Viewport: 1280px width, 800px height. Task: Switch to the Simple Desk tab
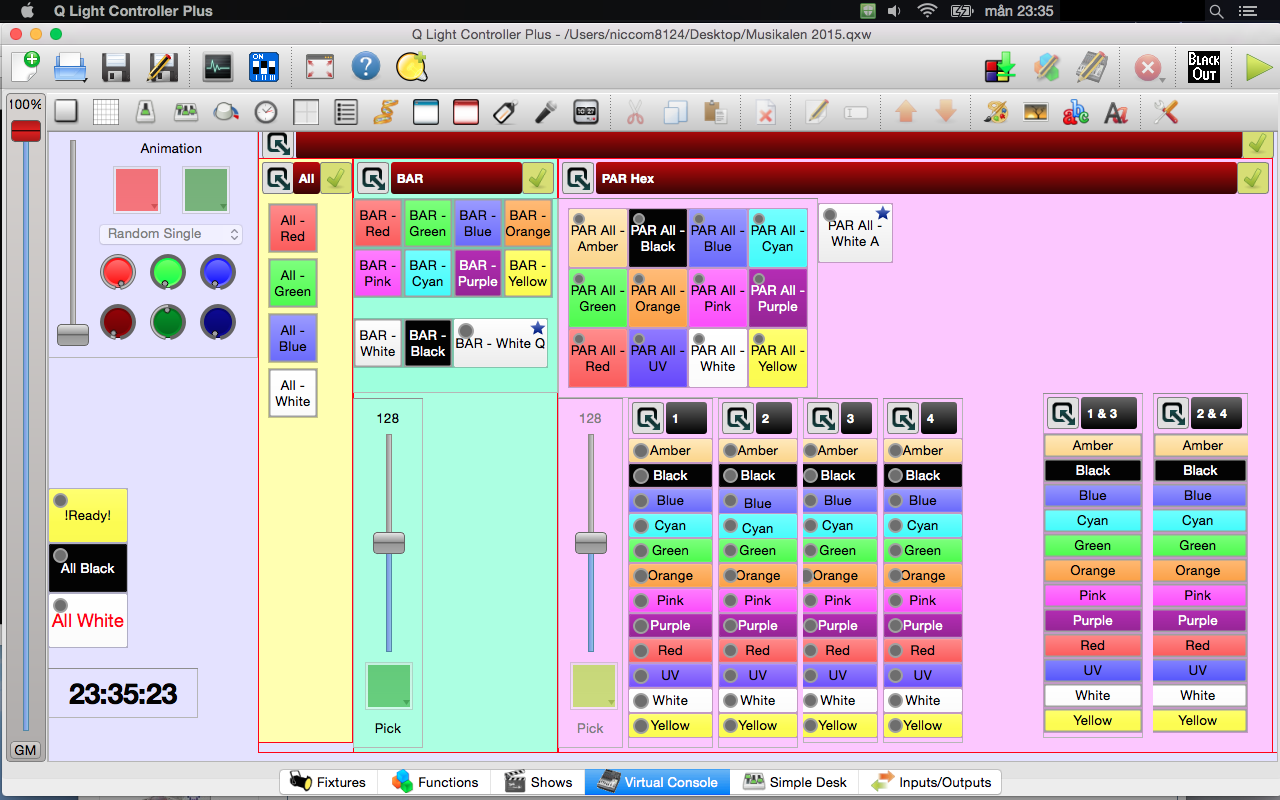click(795, 782)
